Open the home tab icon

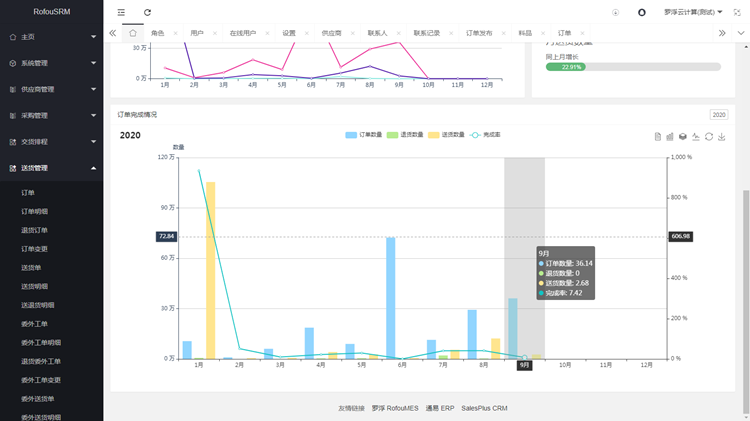[x=133, y=33]
